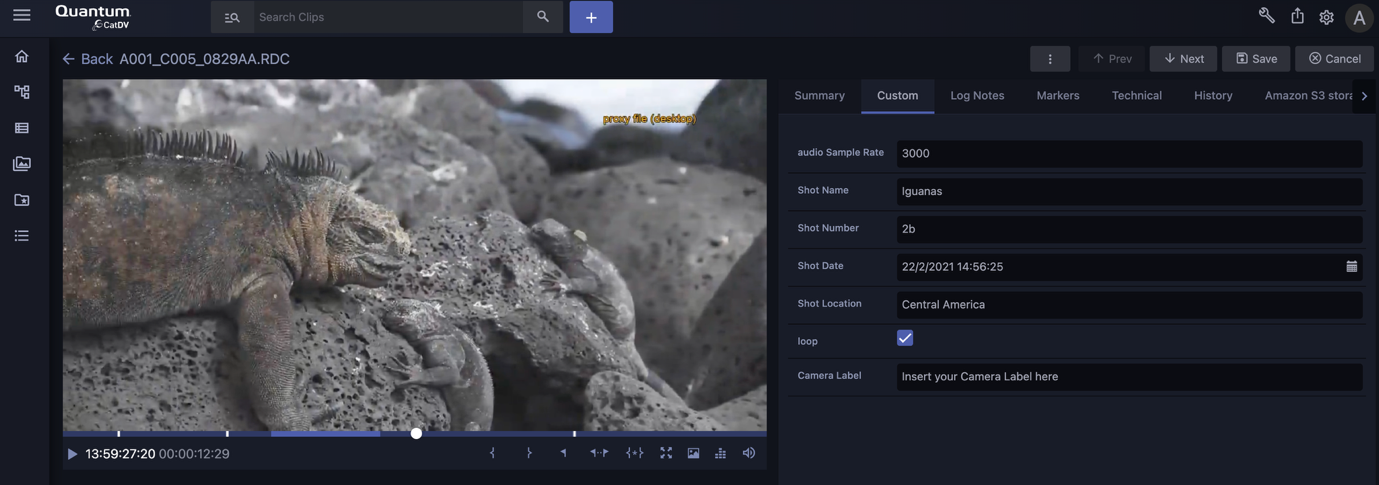This screenshot has height=485, width=1379.
Task: Click the last marker on timeline
Action: [x=574, y=434]
